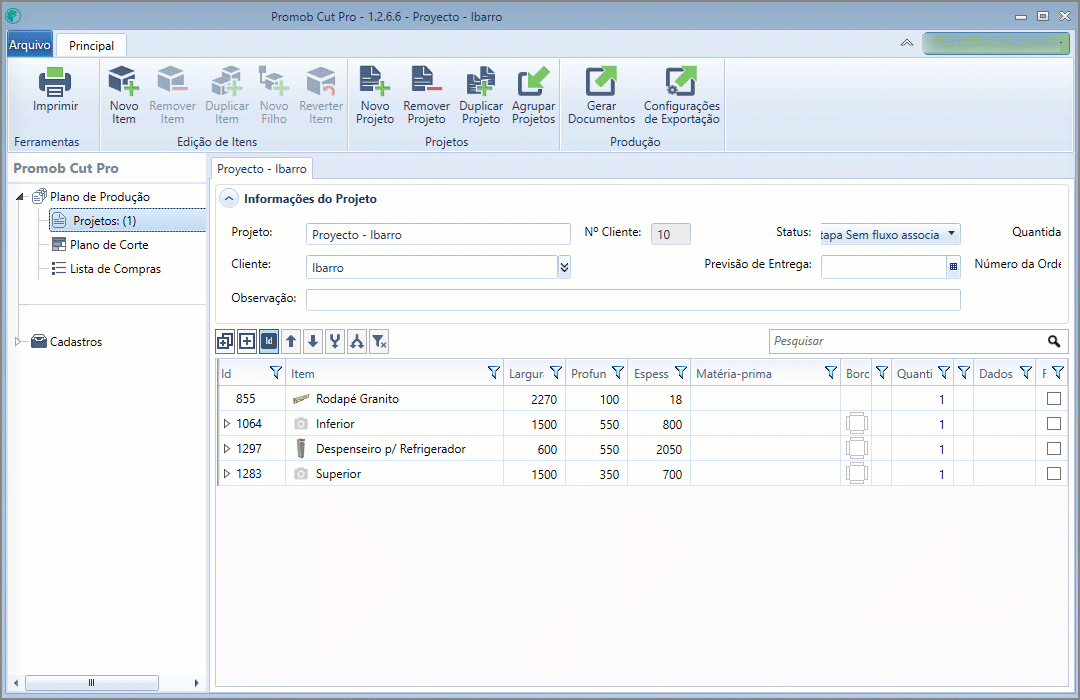Click the sidebar scroll left arrow
Viewport: 1080px width, 700px height.
tap(16, 683)
